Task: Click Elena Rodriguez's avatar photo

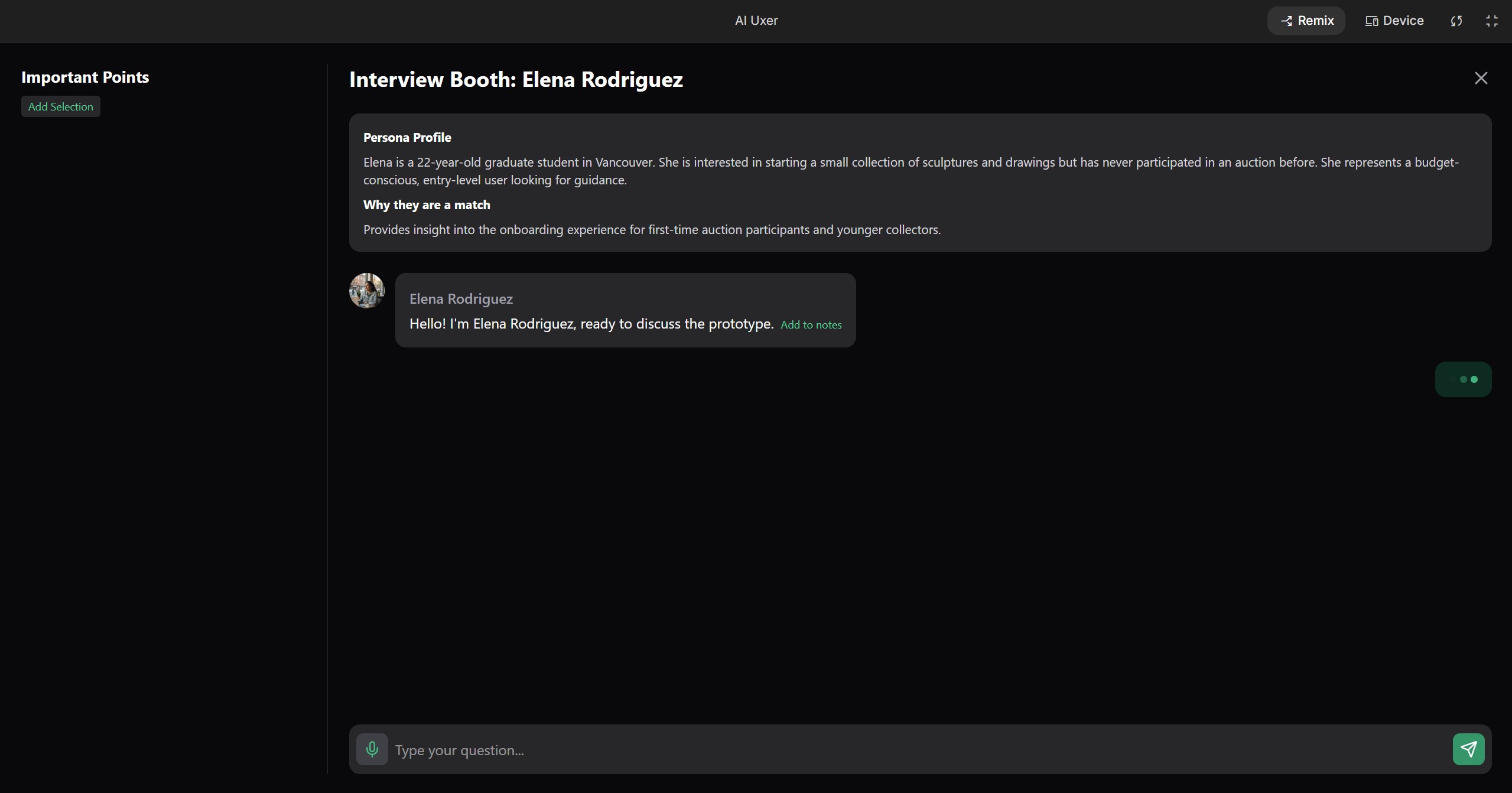Action: pyautogui.click(x=366, y=291)
